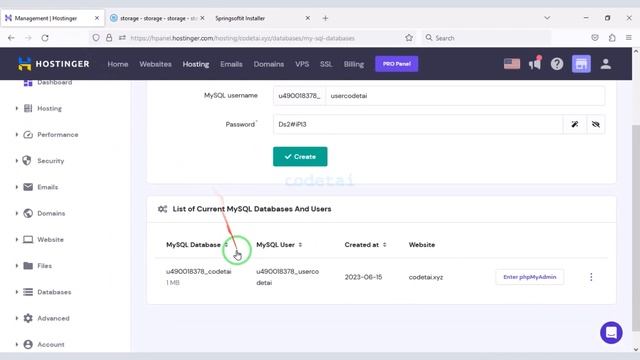
Task: Open the user profile icon
Action: click(x=606, y=64)
